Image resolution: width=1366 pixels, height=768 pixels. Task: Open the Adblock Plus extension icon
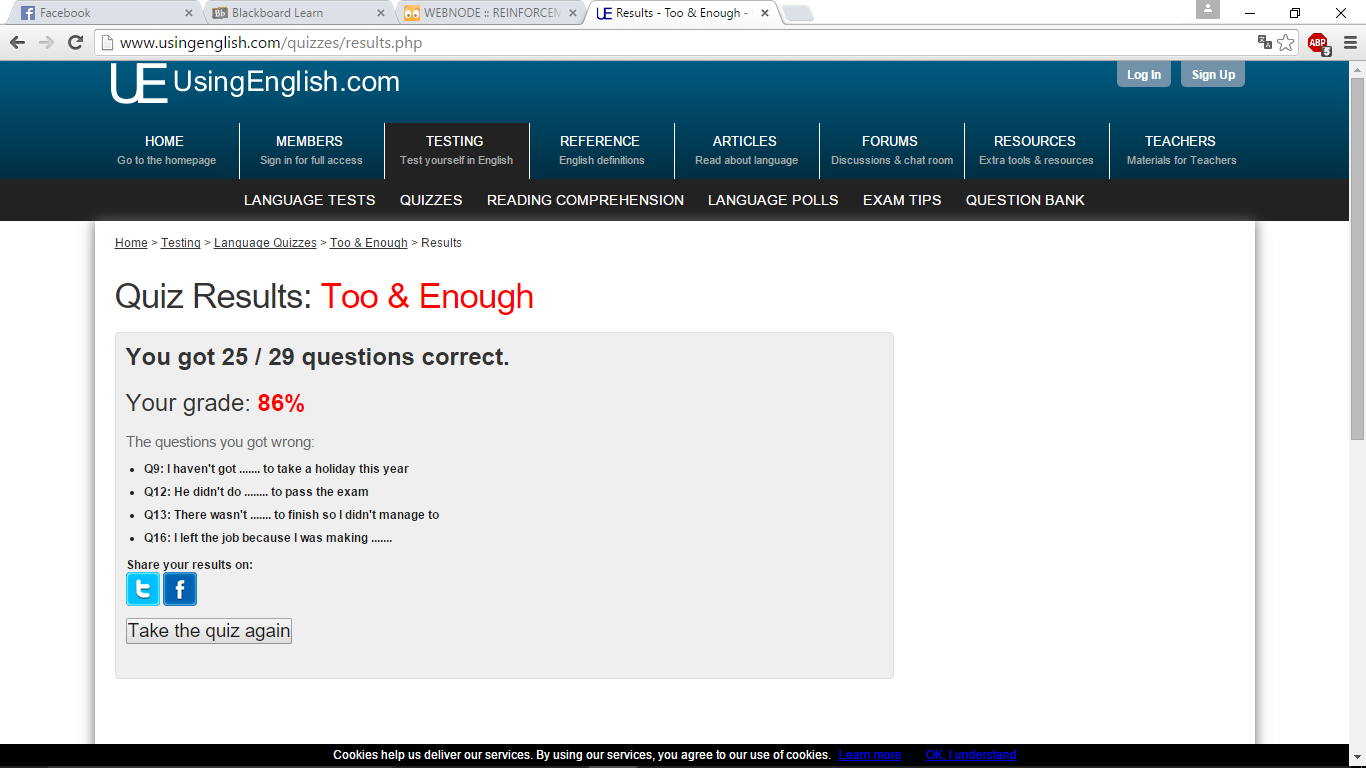pos(1318,42)
